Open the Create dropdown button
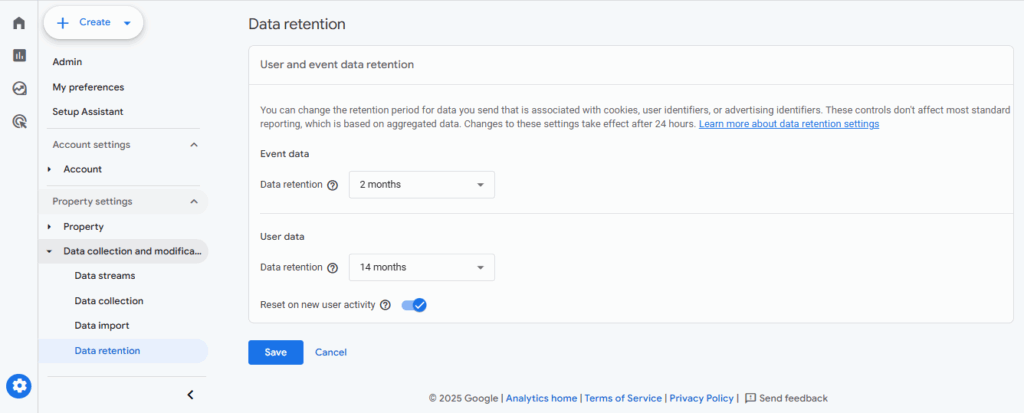The image size is (1024, 413). point(93,23)
